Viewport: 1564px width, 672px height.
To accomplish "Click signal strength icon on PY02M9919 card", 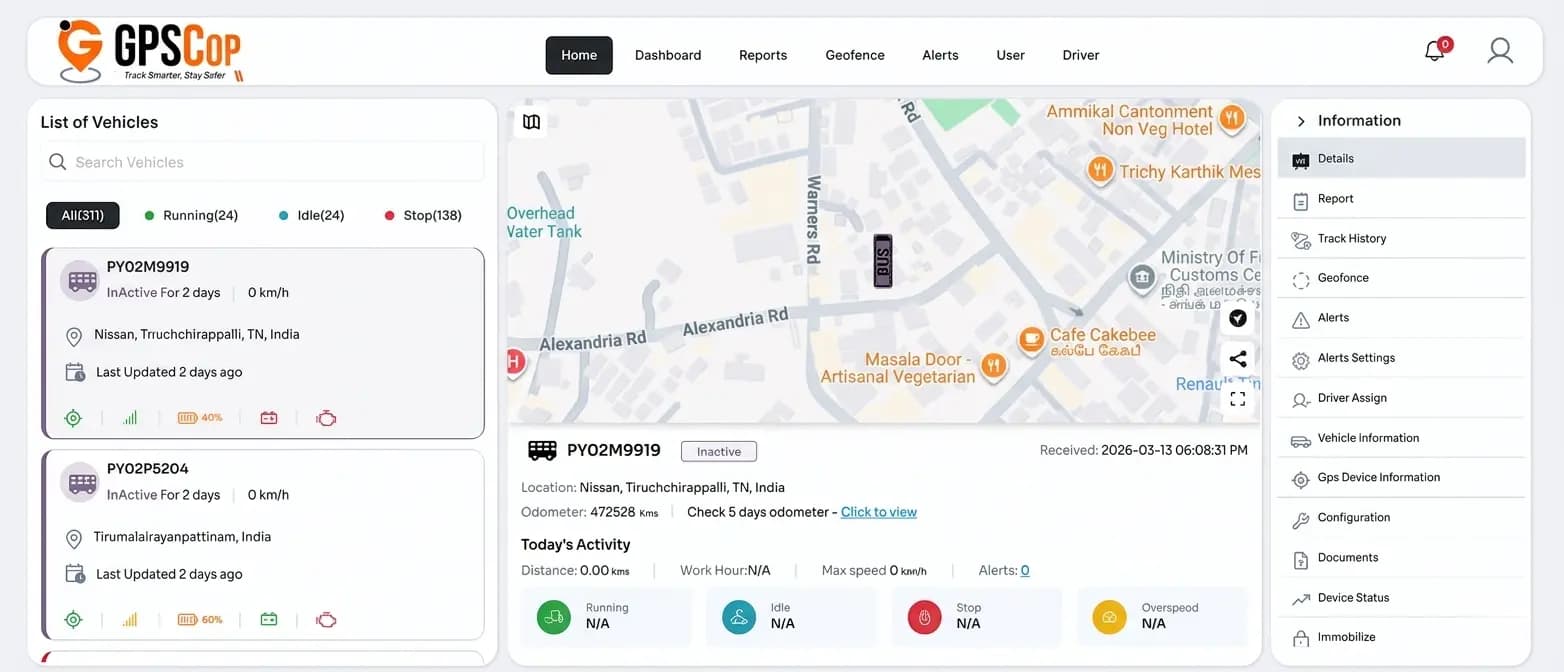I will coord(130,418).
